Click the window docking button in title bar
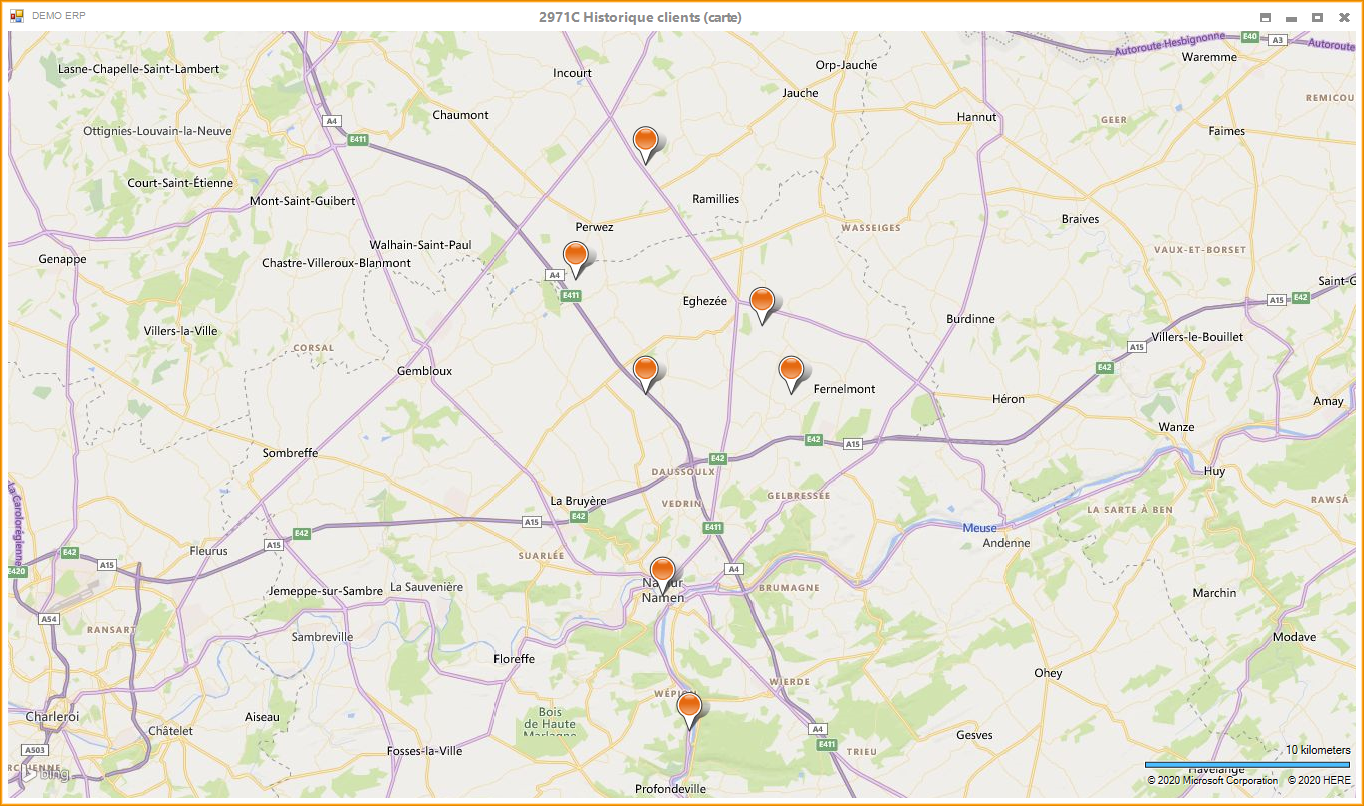 point(1265,18)
